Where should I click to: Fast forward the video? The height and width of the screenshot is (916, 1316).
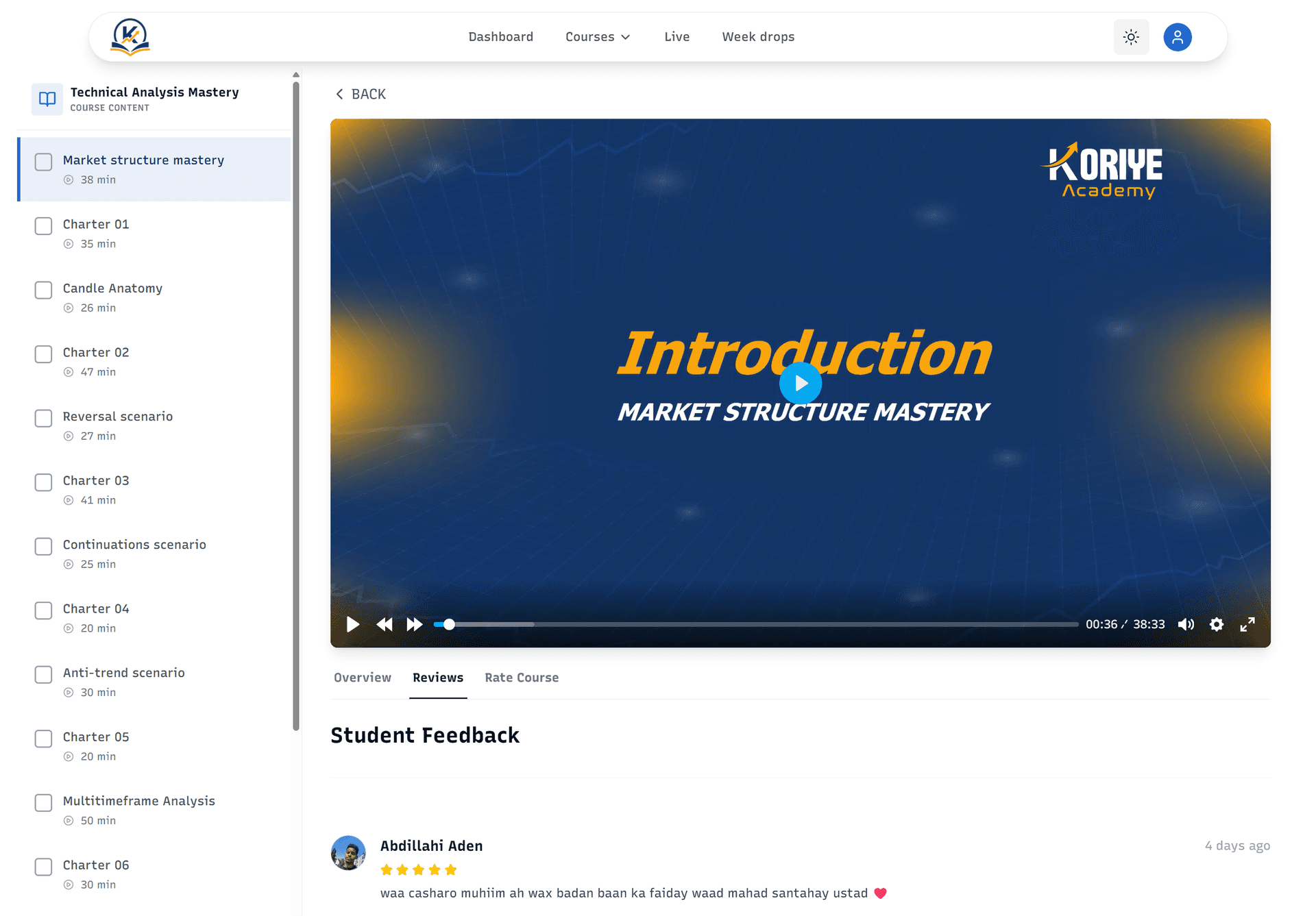coord(414,624)
